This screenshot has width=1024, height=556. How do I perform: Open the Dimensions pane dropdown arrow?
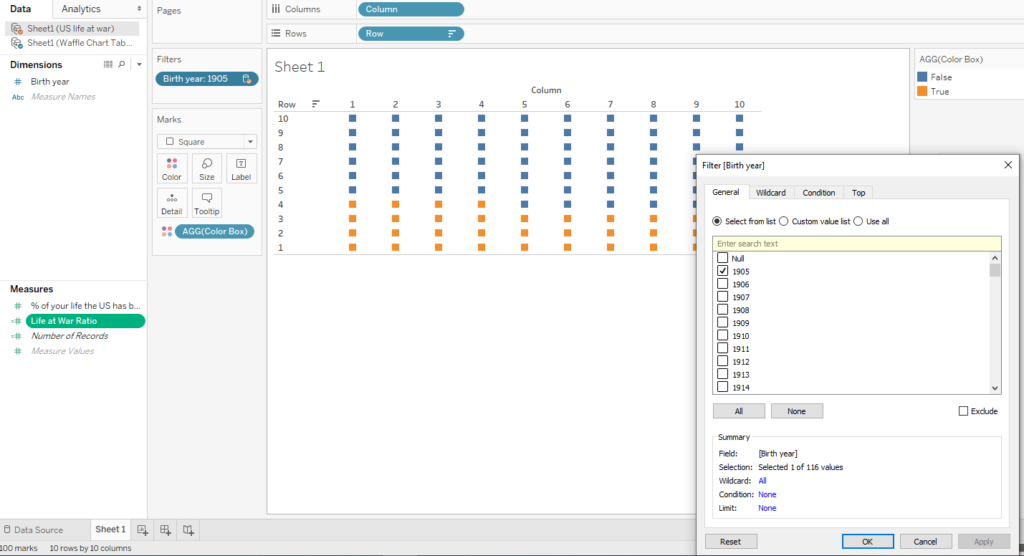tap(139, 65)
